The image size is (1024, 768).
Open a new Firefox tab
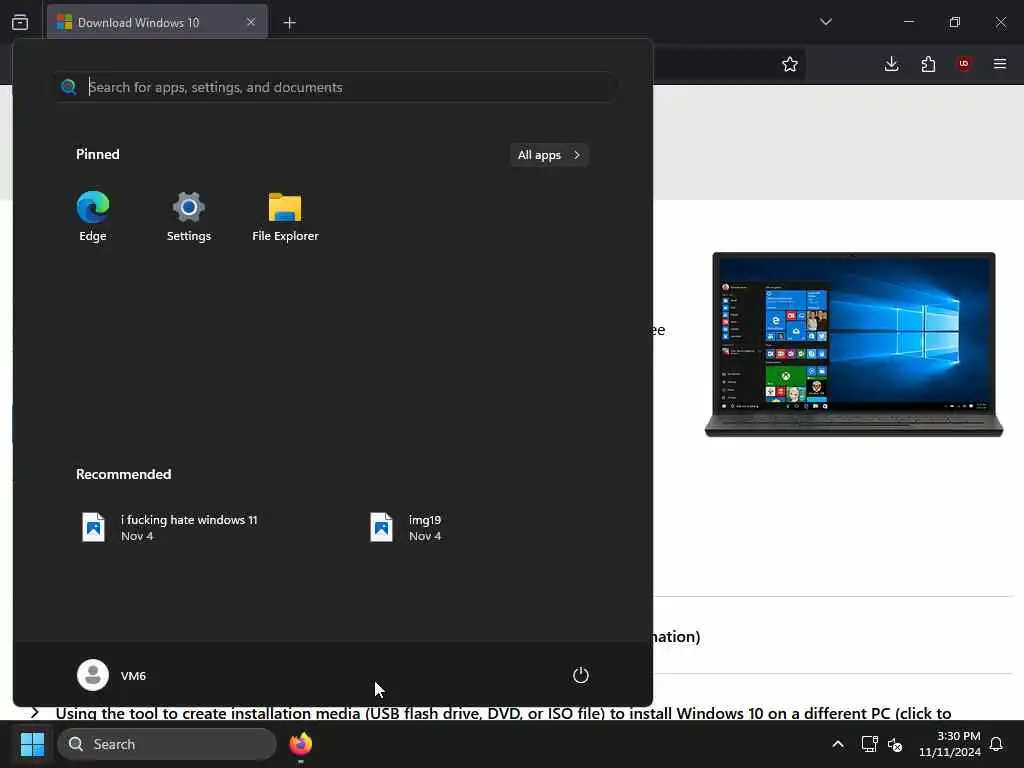click(x=290, y=23)
